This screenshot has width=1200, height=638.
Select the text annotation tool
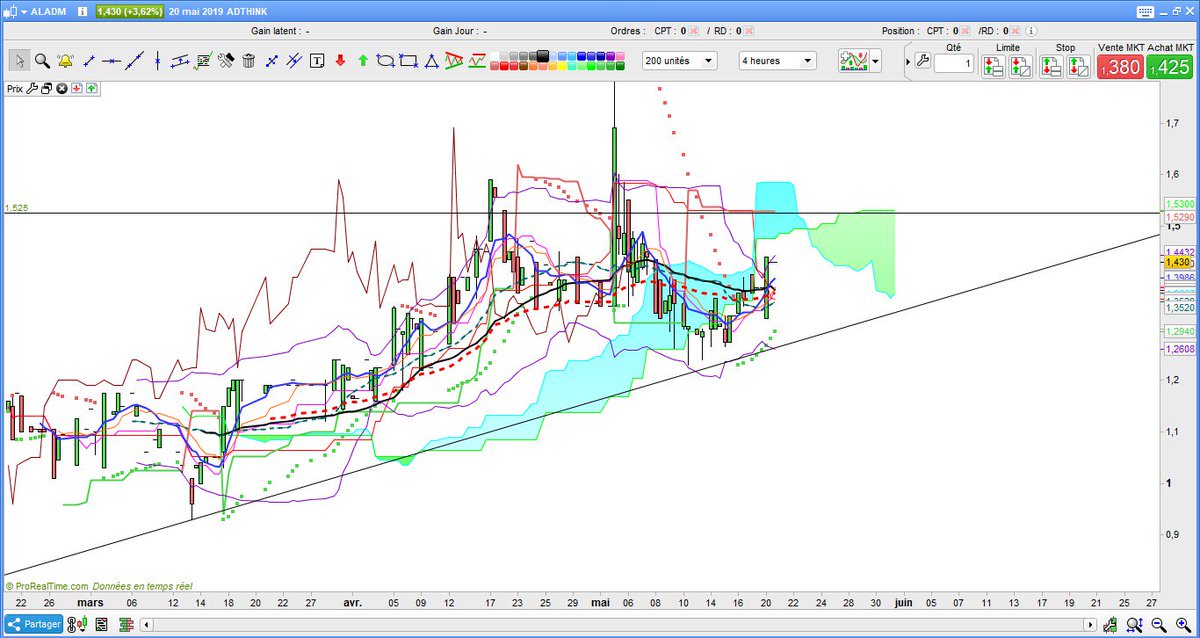318,61
